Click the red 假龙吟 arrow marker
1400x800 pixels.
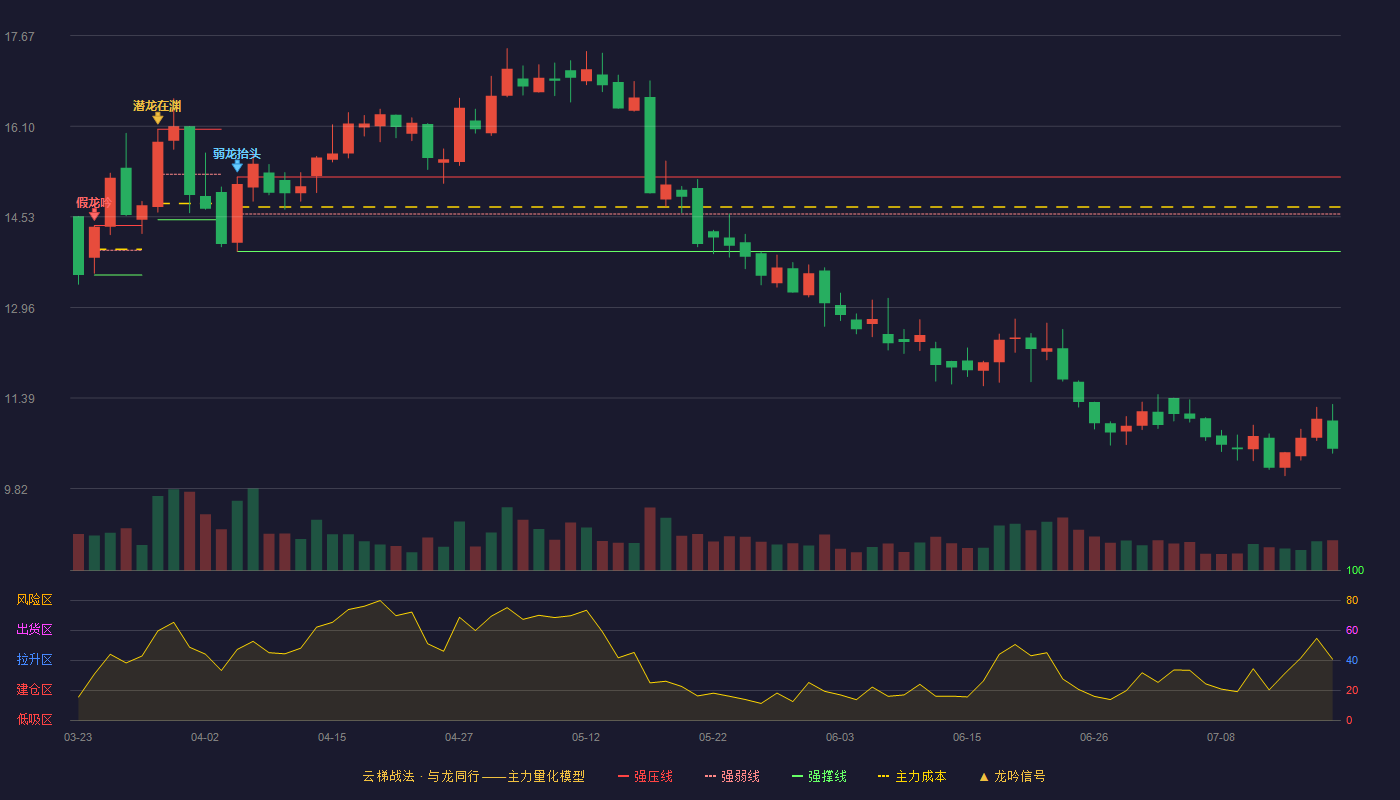click(94, 214)
